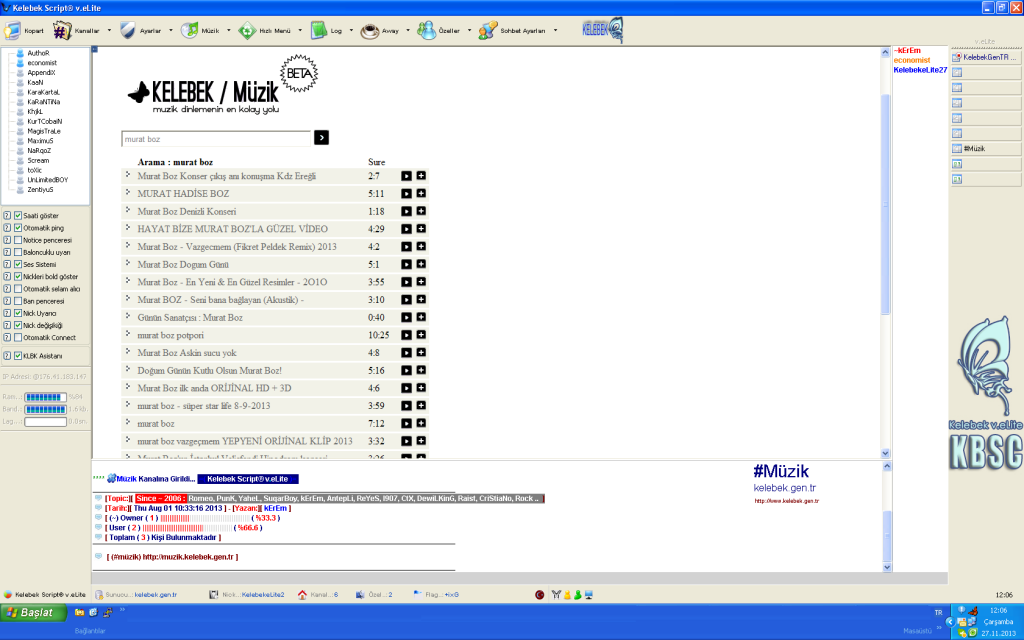Screen dimensions: 1024x640
Task: Open the Ayarlar dropdown arrow
Action: coord(171,31)
